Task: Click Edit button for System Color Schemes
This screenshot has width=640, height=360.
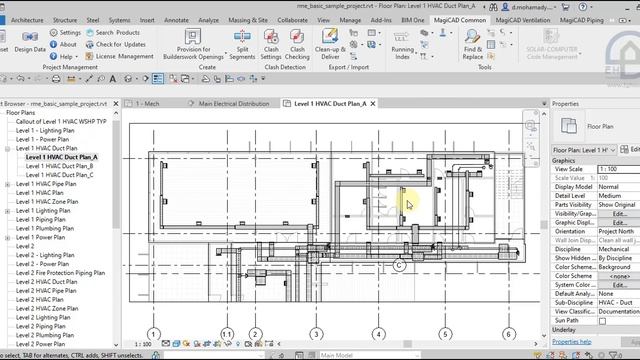Action: click(619, 285)
